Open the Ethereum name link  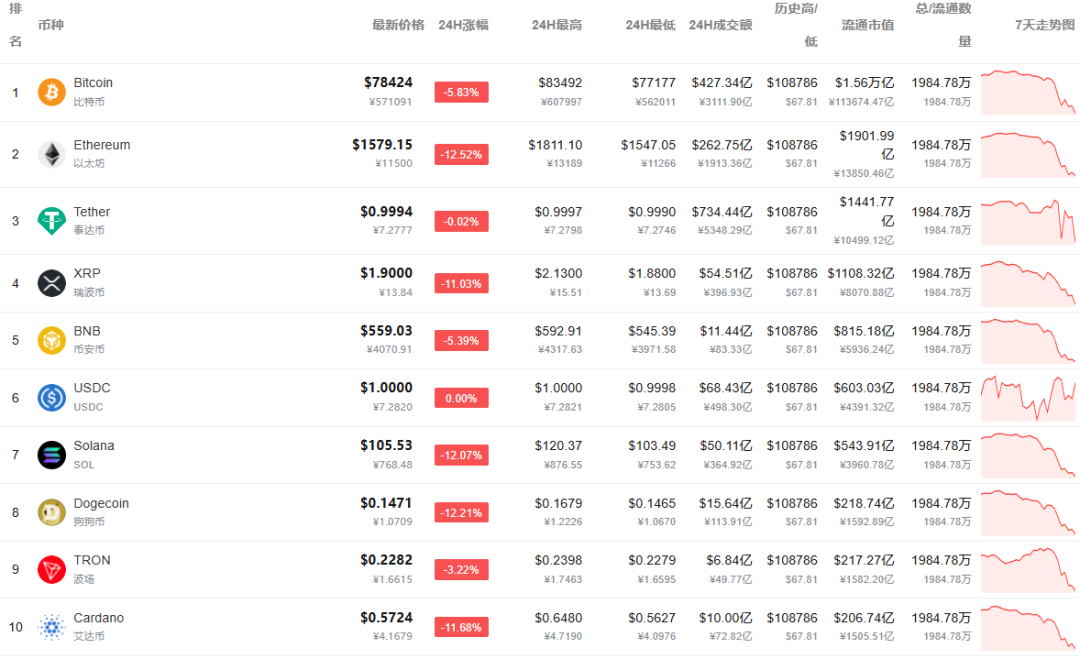point(102,145)
